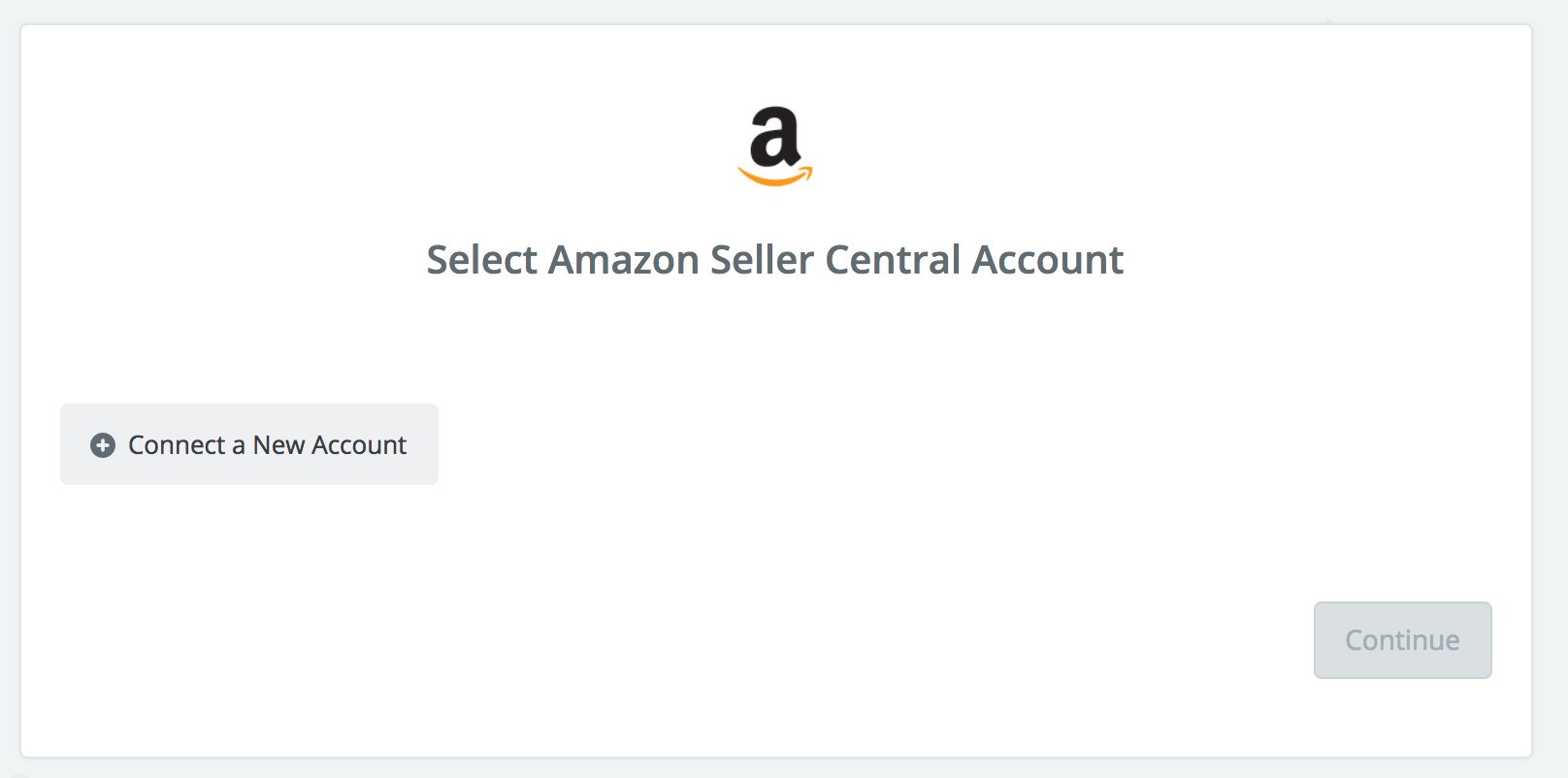This screenshot has height=778, width=1568.
Task: Click the plus circle icon
Action: 103,445
